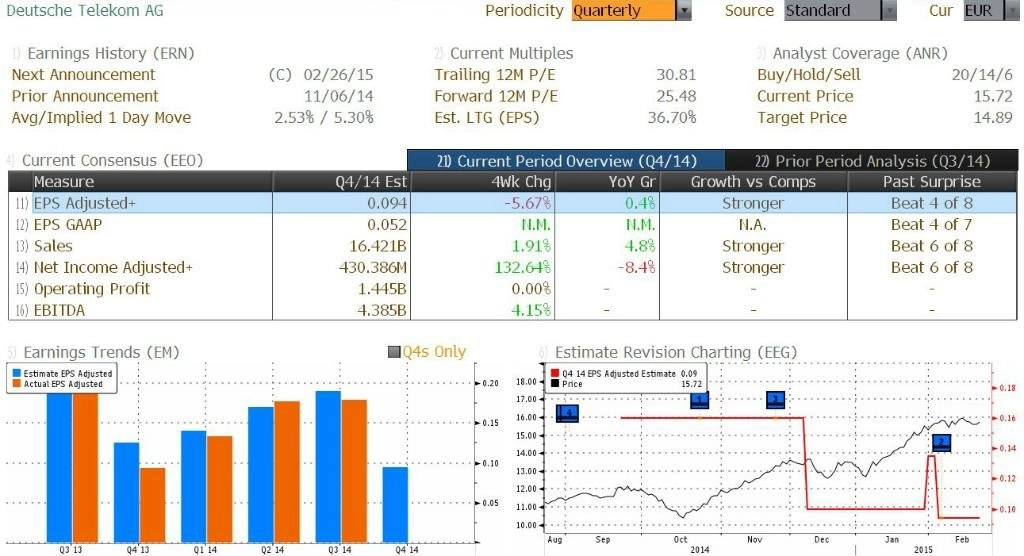The width and height of the screenshot is (1024, 556).
Task: Click Trailing 12M P/E value 30.81
Action: tap(676, 74)
